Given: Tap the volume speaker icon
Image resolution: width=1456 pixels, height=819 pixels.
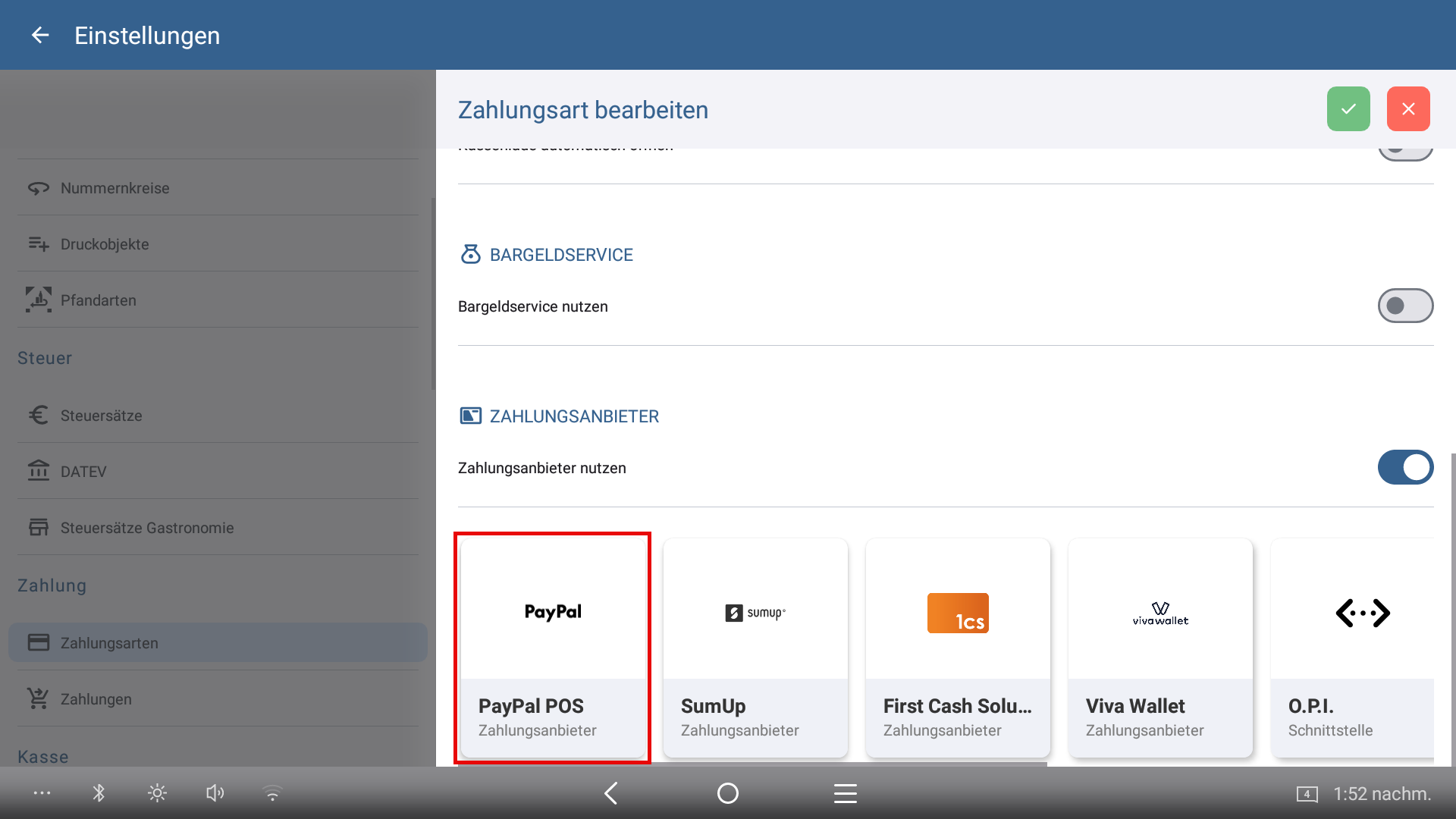Looking at the screenshot, I should [x=215, y=793].
